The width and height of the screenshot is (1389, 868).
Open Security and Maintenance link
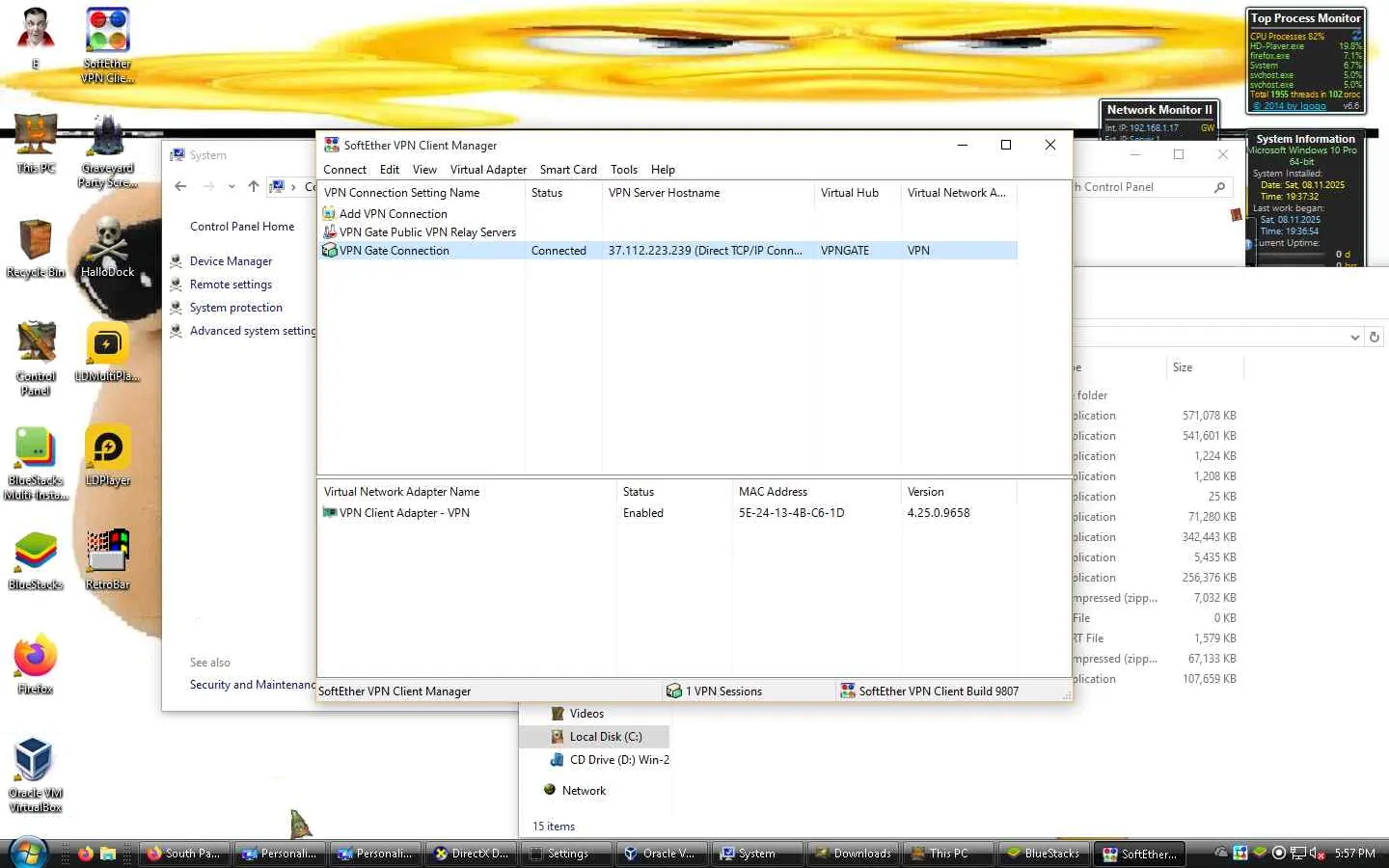coord(253,685)
